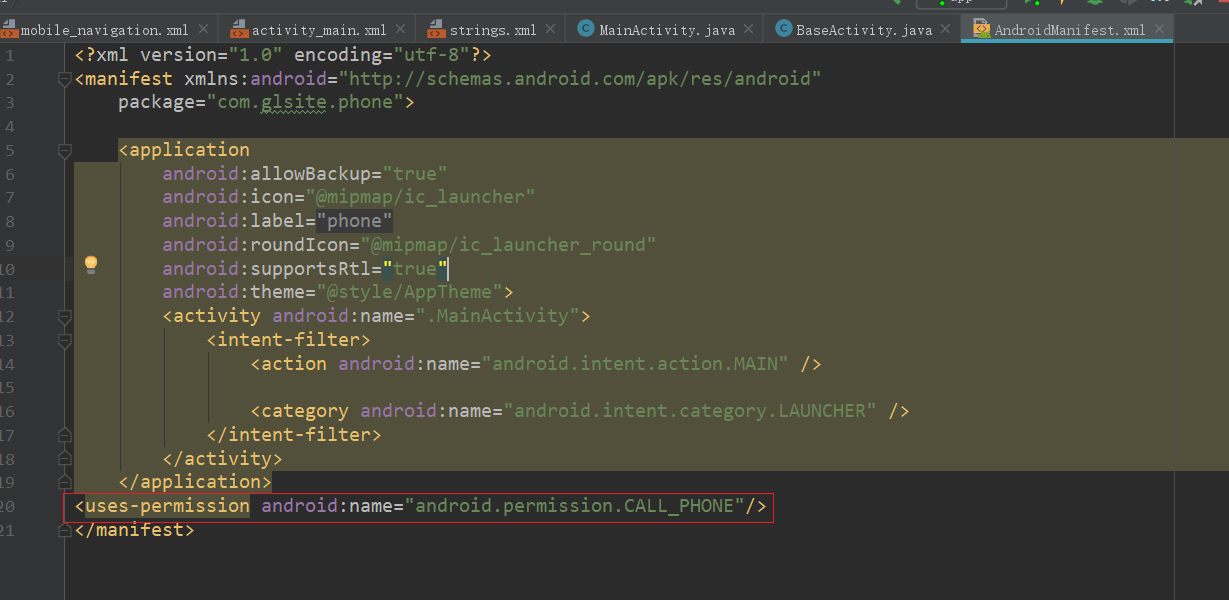Place cursor in the com.glsite.phone package value

point(300,101)
